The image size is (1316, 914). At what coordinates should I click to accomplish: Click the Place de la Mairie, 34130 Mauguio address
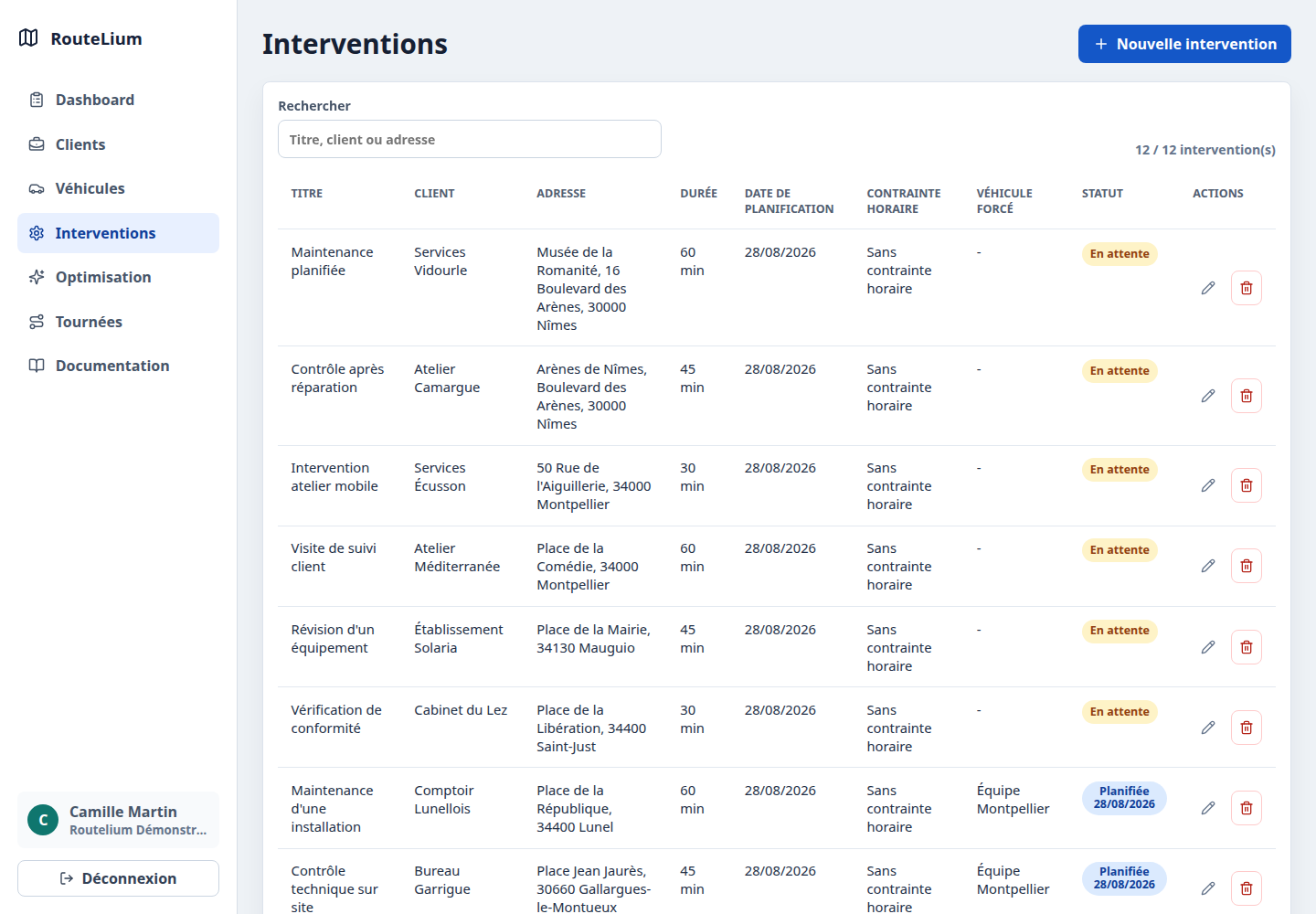593,639
